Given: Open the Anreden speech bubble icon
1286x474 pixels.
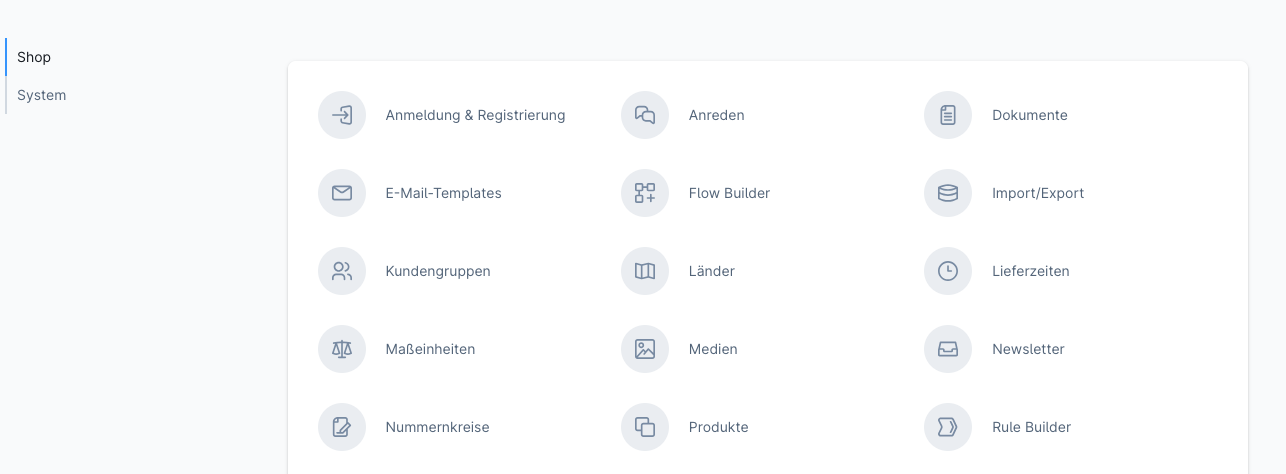Looking at the screenshot, I should coord(645,115).
